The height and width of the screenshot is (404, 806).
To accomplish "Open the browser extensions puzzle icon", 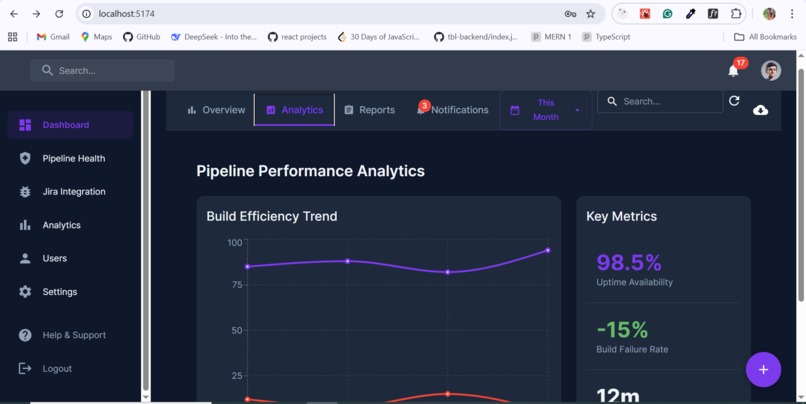I will tap(736, 14).
